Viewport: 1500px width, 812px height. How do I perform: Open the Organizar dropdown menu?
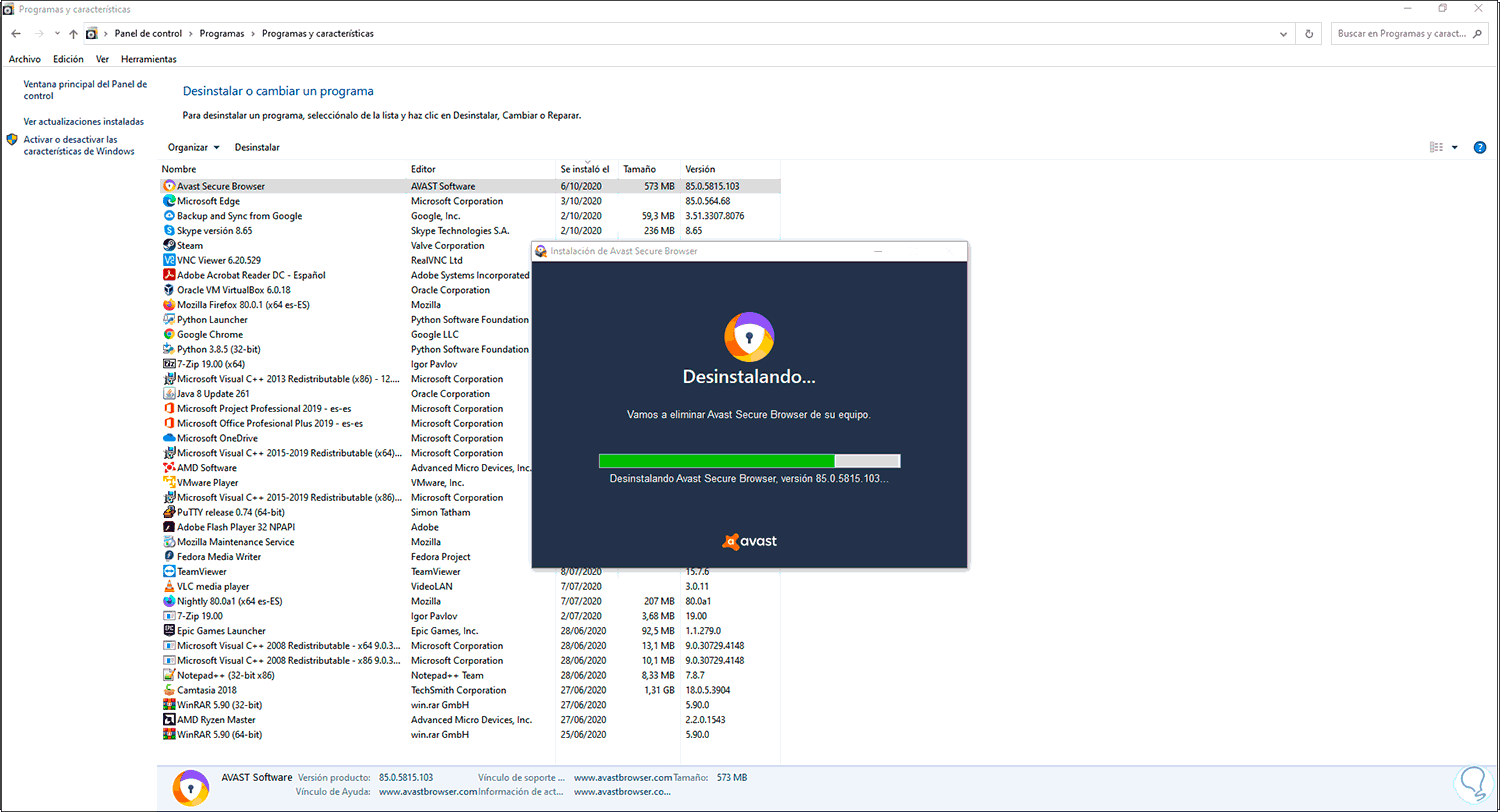(x=193, y=147)
